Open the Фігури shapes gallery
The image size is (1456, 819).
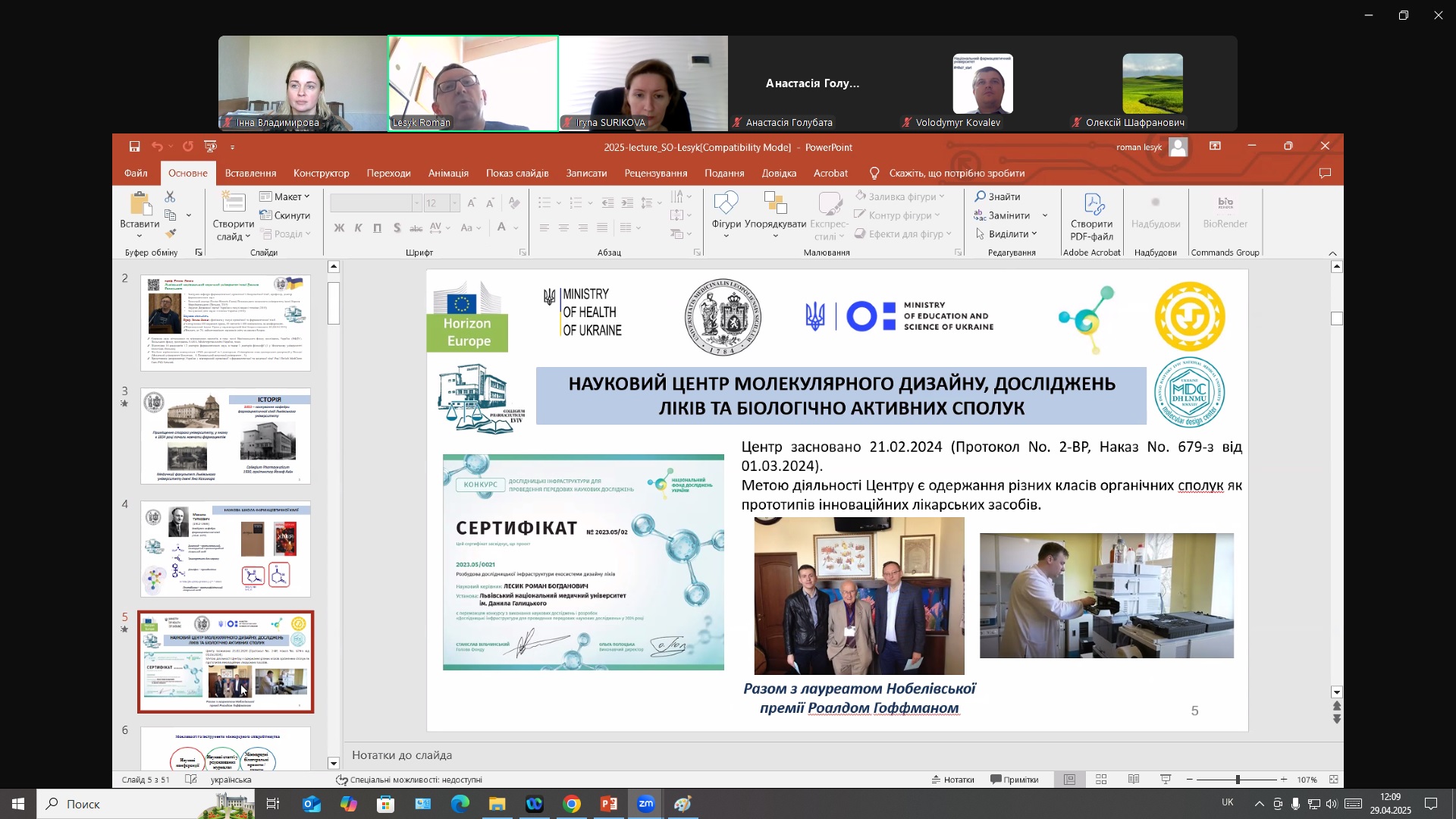[726, 215]
